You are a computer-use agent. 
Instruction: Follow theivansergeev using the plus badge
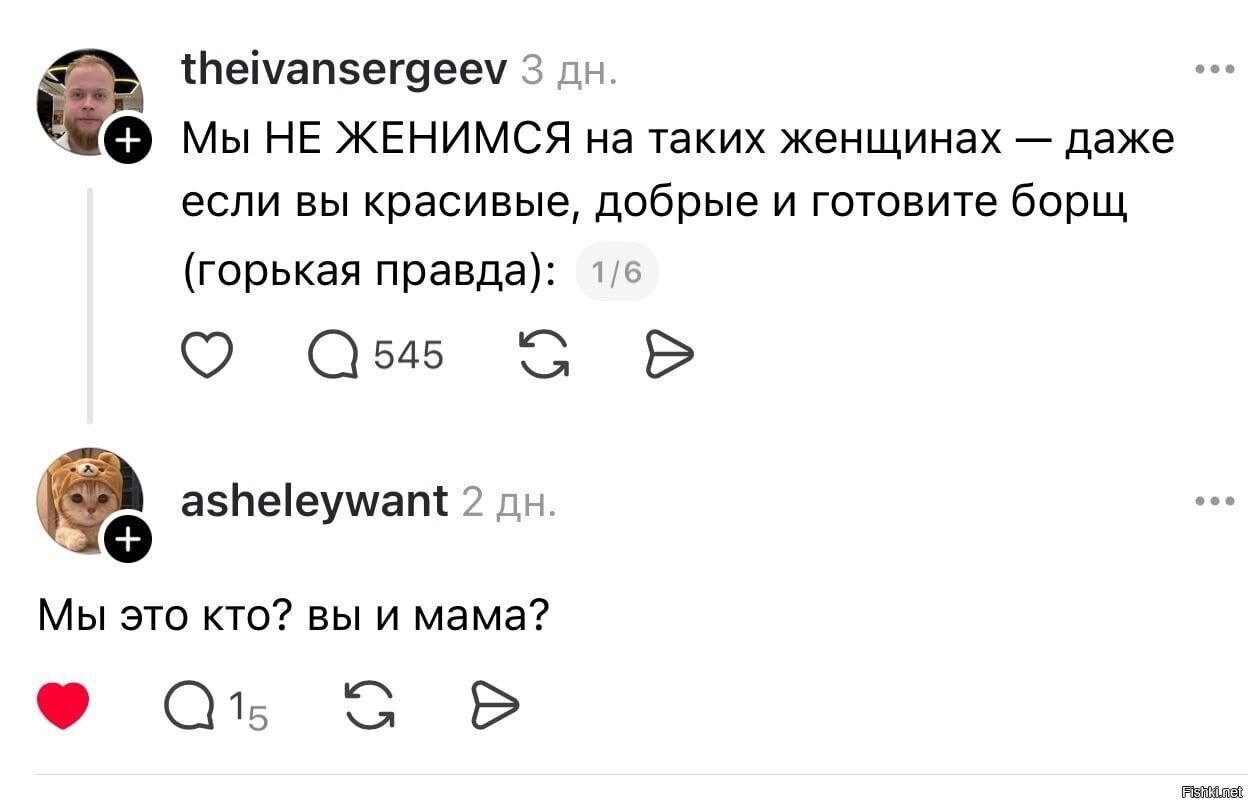127,141
